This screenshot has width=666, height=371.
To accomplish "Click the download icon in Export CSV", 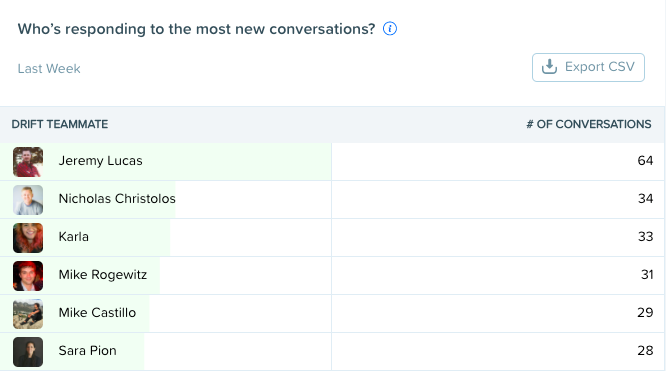I will [x=549, y=67].
